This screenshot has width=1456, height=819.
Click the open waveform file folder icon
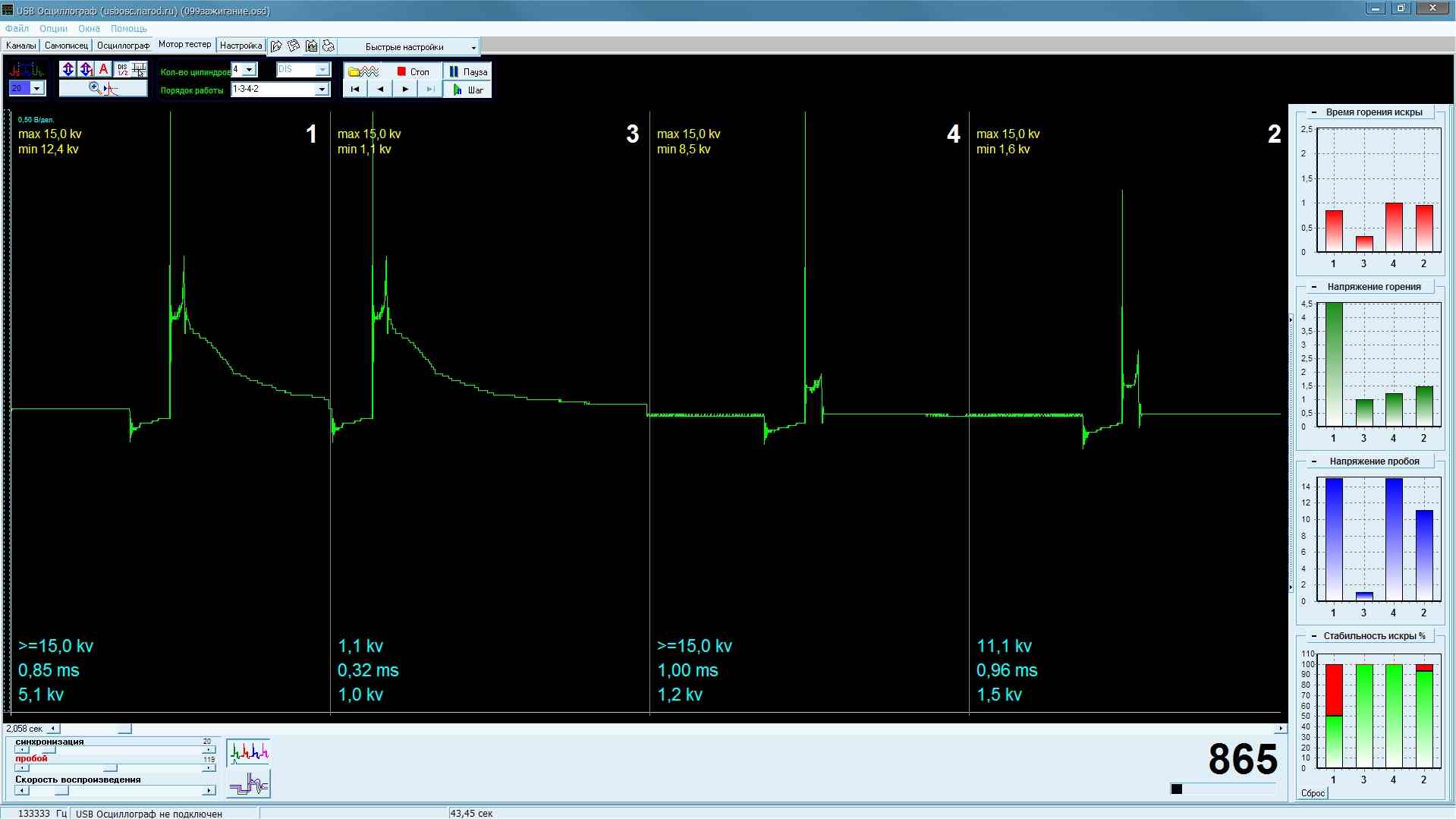(363, 71)
